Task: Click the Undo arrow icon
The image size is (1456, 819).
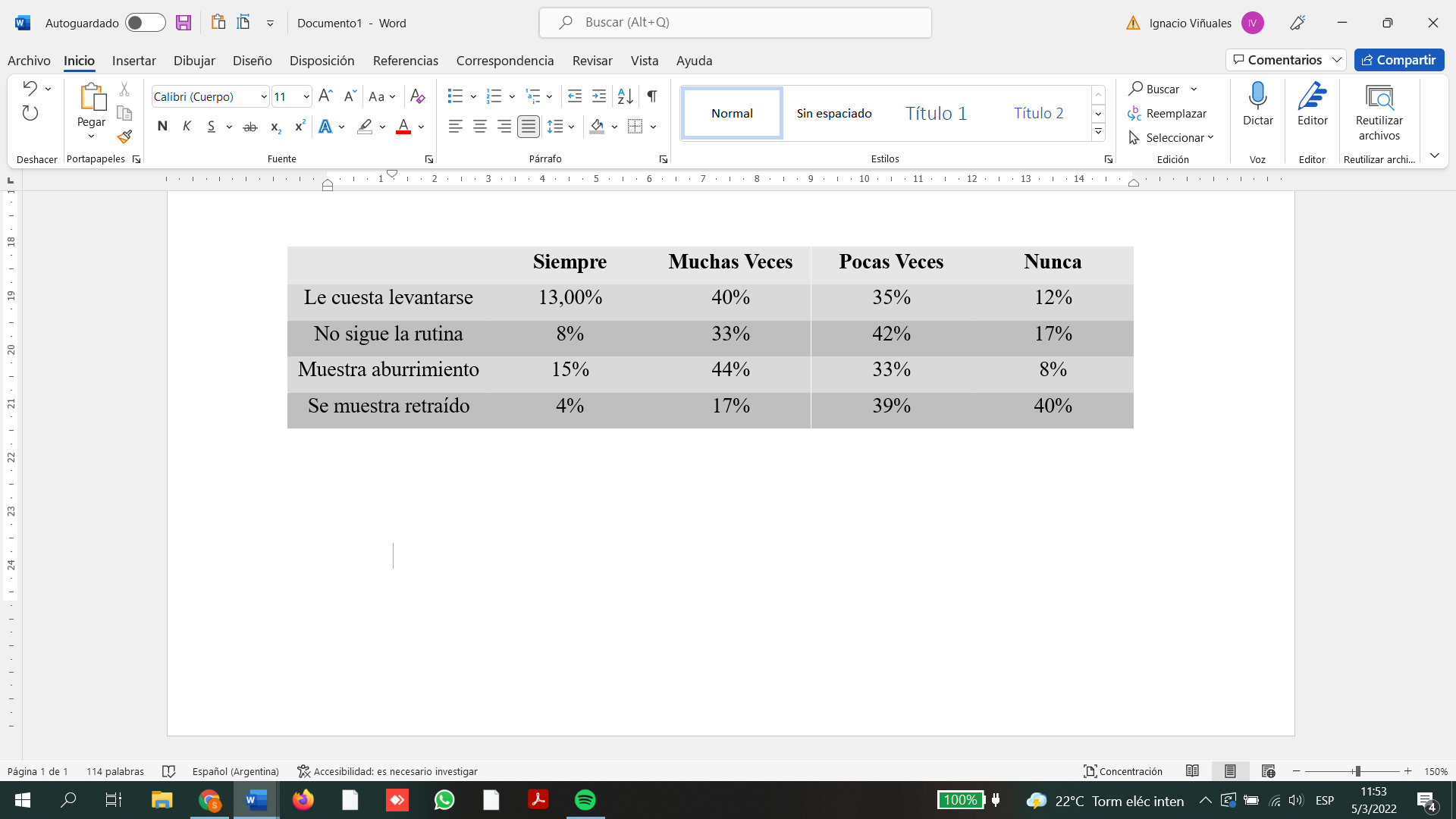Action: point(30,88)
